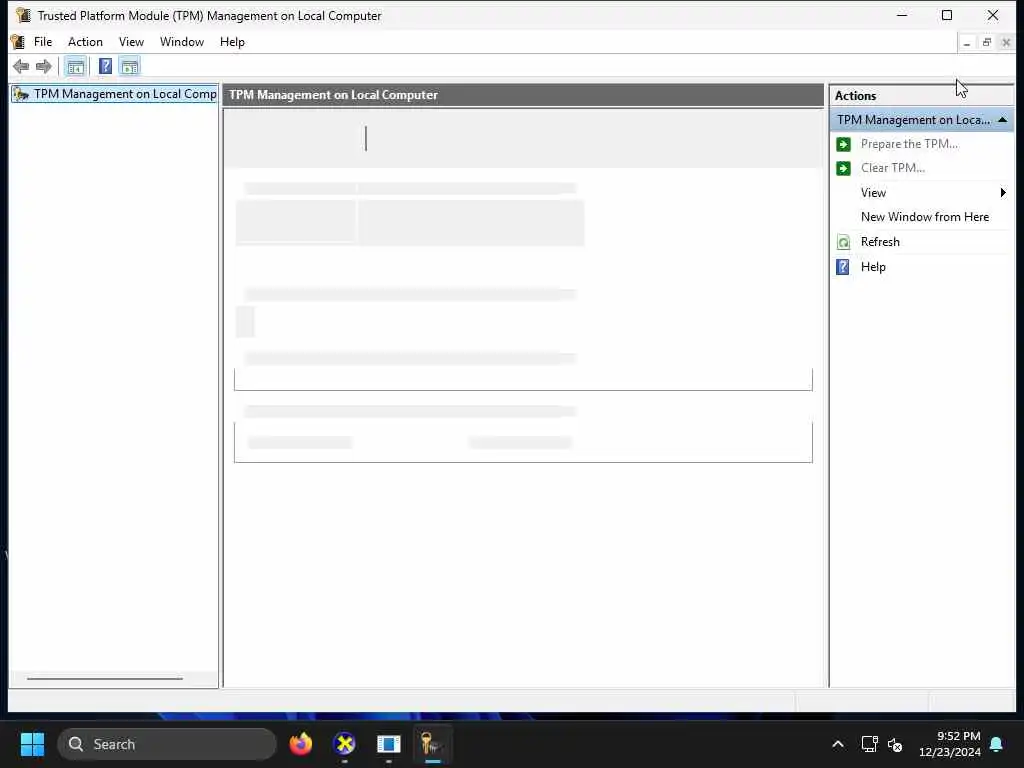Click the taskbar Search box

pyautogui.click(x=167, y=744)
